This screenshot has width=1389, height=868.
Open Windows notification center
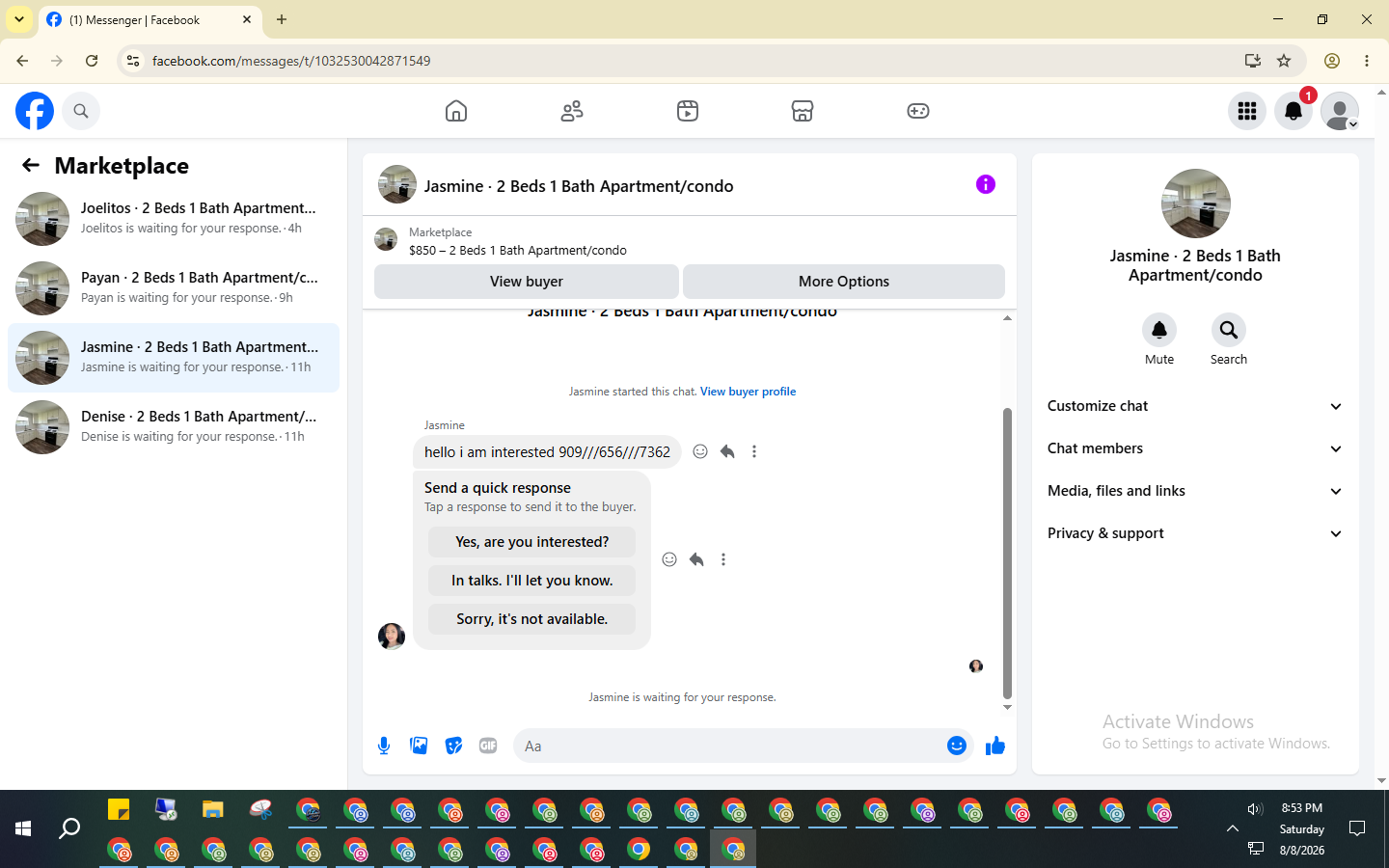(x=1357, y=828)
